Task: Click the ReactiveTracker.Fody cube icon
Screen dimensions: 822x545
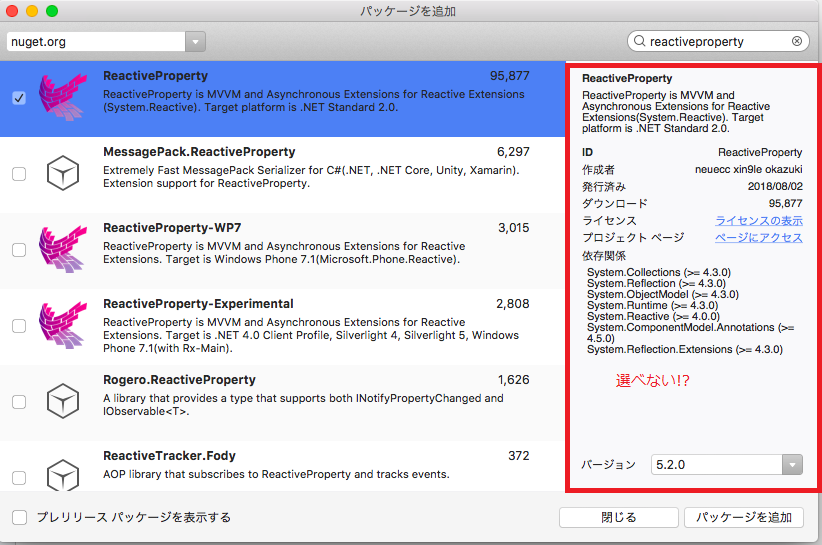Action: (63, 475)
